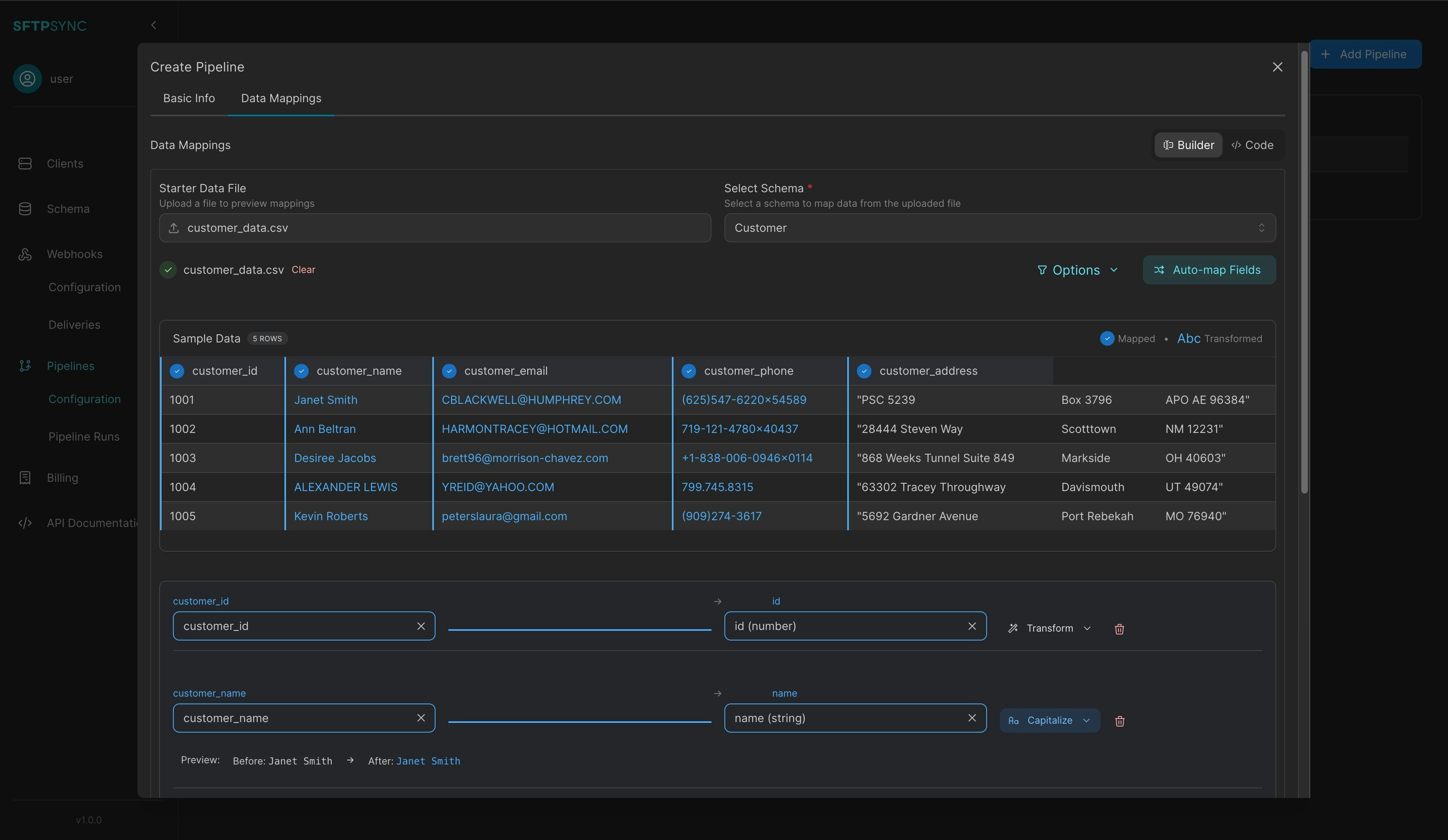Image resolution: width=1448 pixels, height=840 pixels.
Task: Click the Webhooks sidebar icon
Action: (25, 254)
